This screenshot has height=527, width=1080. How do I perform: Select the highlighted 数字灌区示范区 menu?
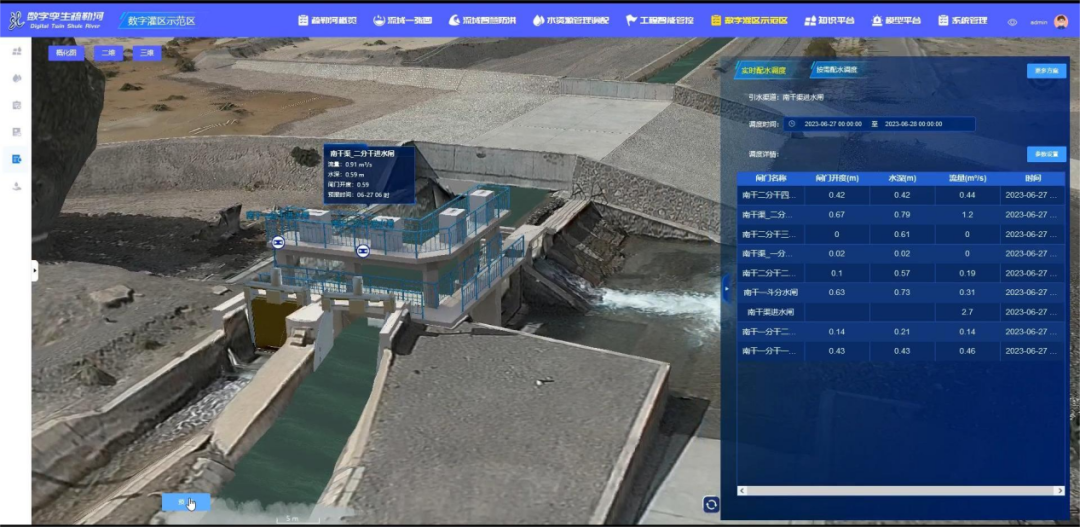click(x=749, y=21)
